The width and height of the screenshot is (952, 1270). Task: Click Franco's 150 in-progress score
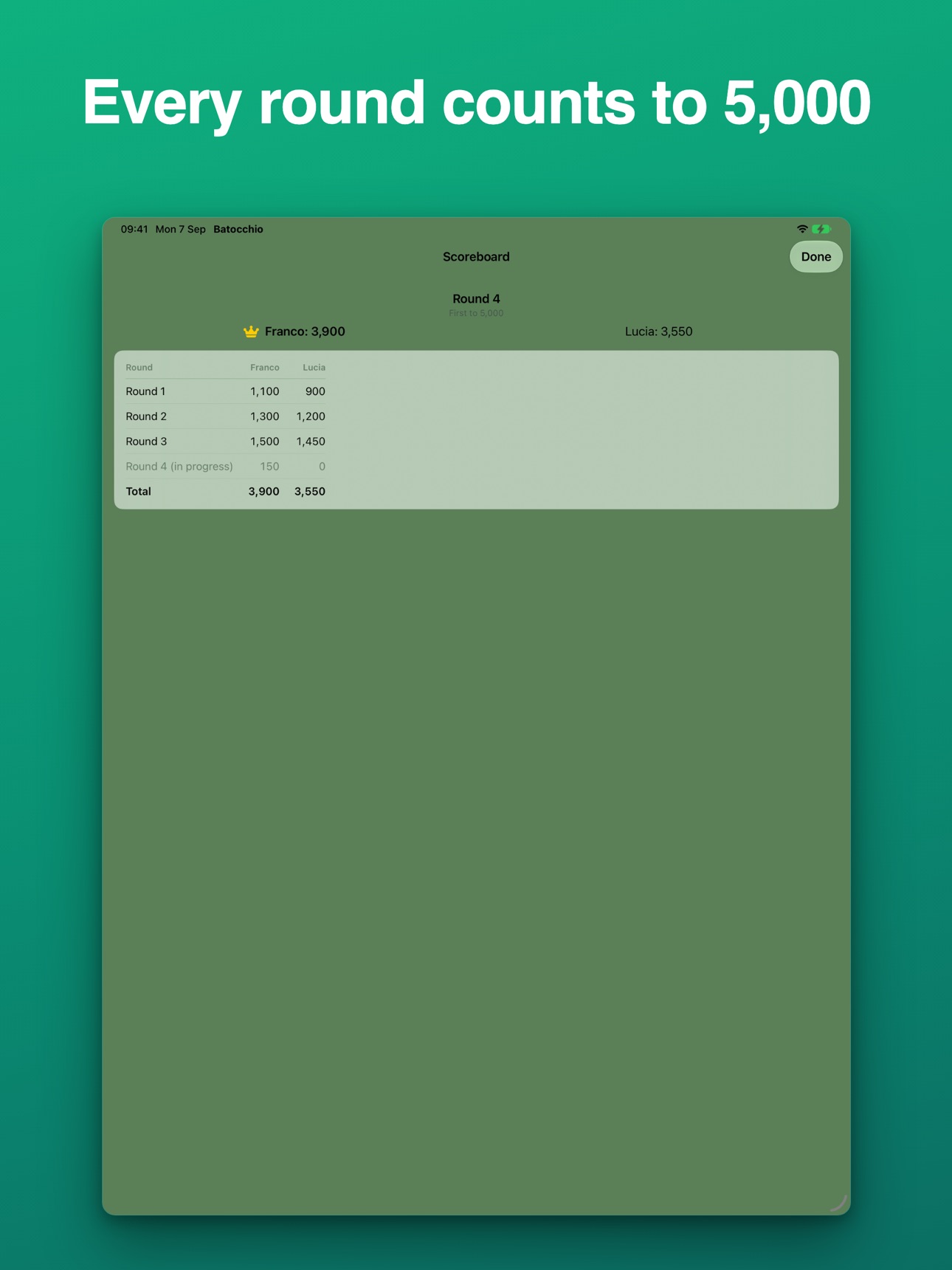(x=269, y=467)
